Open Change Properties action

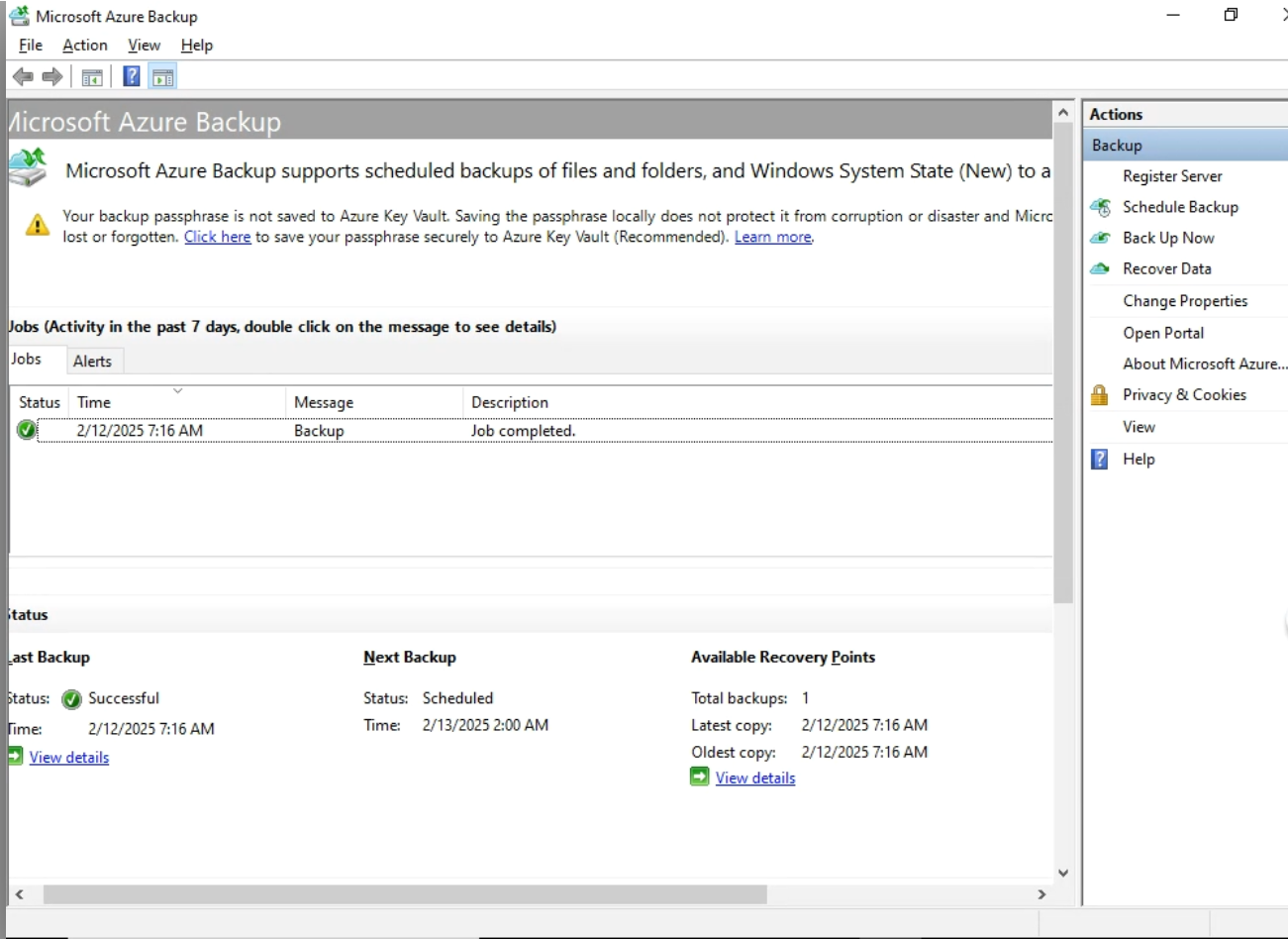click(1185, 301)
